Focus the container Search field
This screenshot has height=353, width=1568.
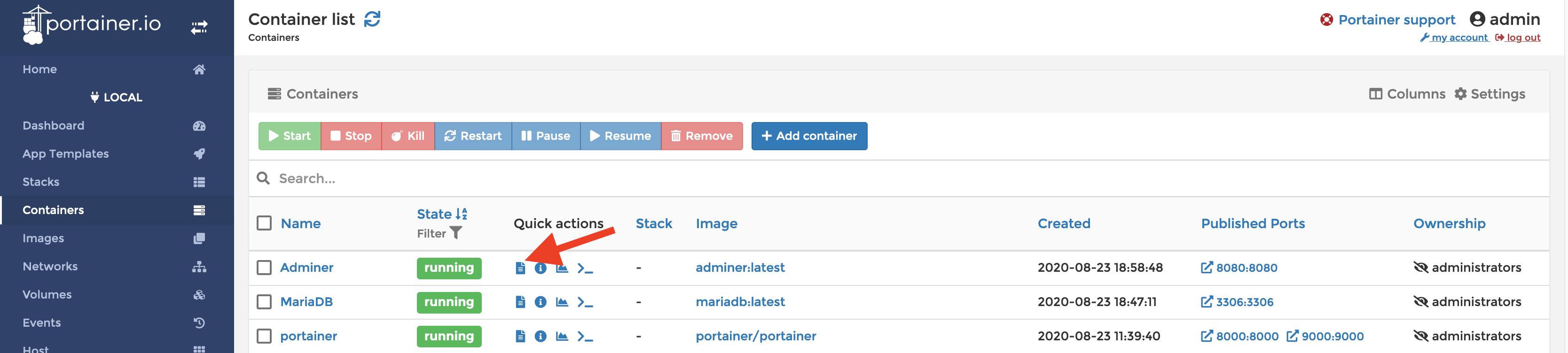pos(898,178)
